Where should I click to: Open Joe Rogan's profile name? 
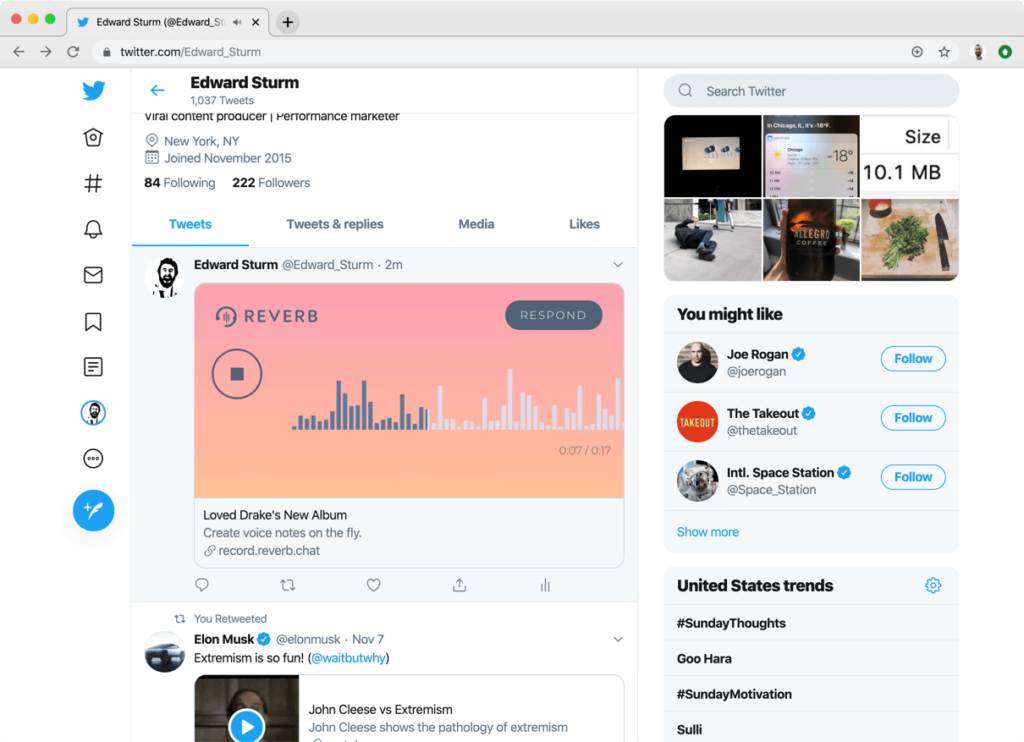click(758, 354)
